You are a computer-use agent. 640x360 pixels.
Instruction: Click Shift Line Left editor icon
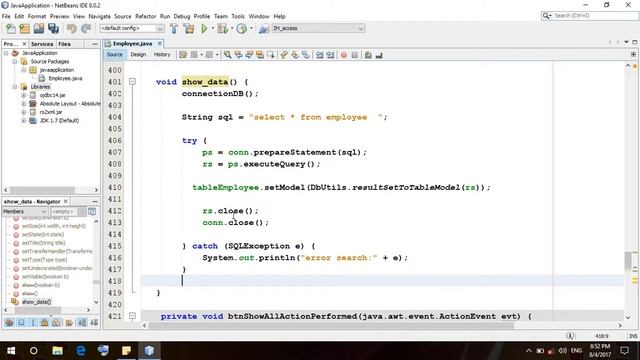[x=319, y=55]
